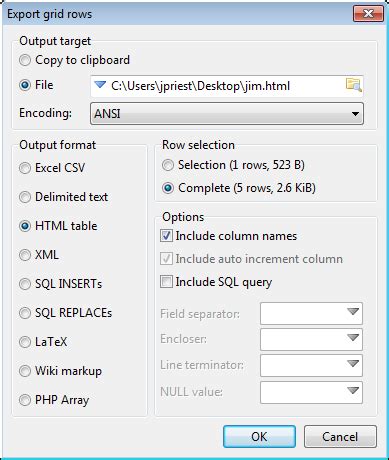Toggle Include auto increment column checkbox

tap(166, 259)
